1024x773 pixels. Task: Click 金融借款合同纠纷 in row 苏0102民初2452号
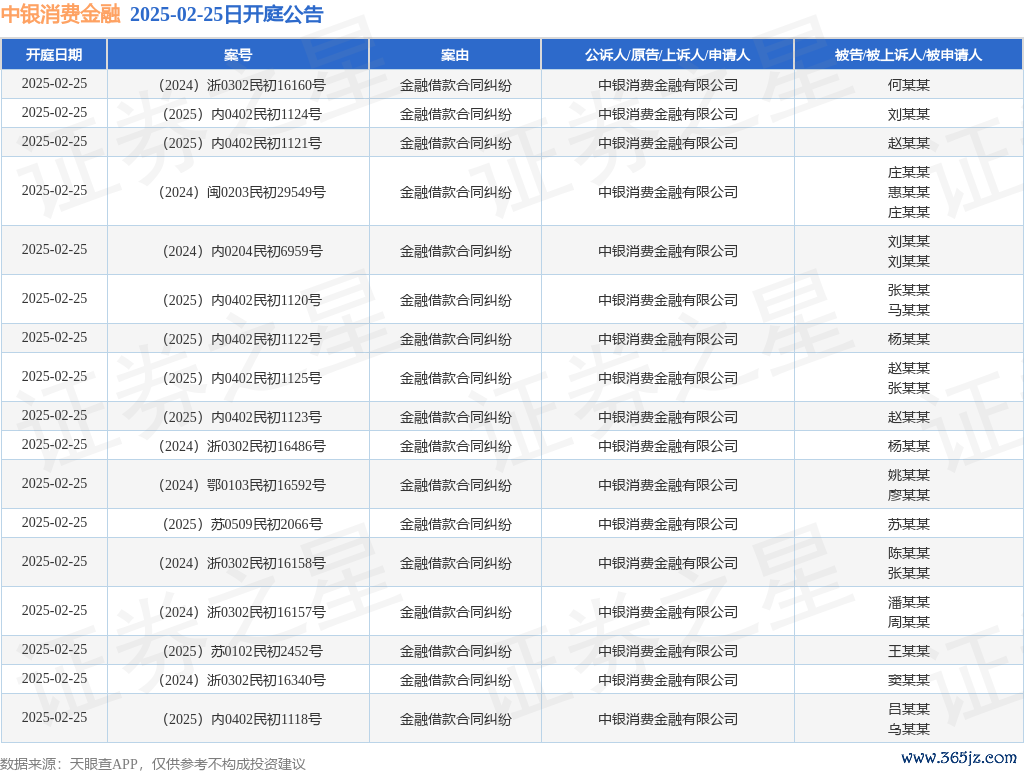click(455, 651)
